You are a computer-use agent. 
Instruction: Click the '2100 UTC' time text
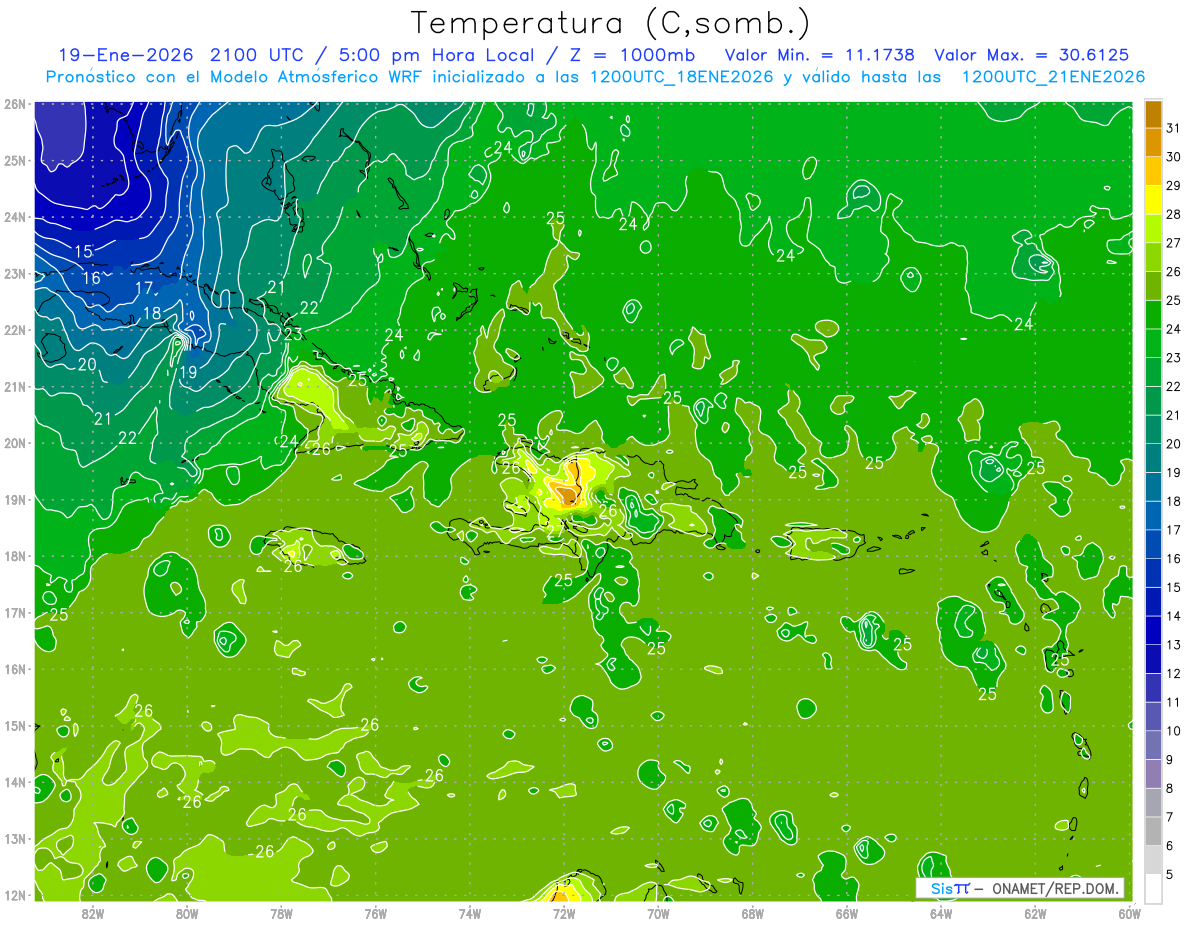point(257,55)
